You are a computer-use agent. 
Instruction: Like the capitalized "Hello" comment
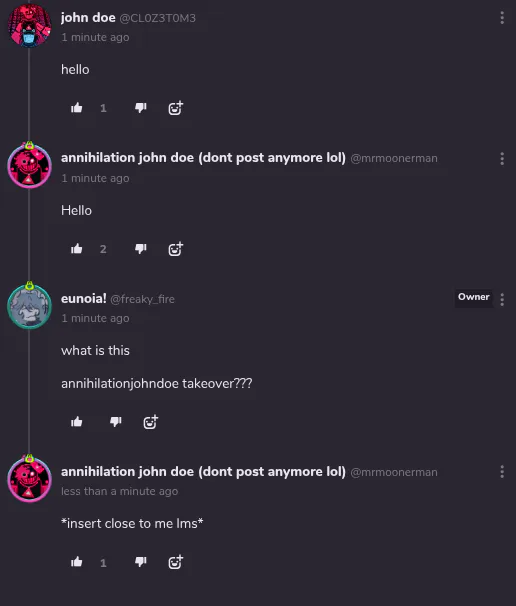click(x=77, y=249)
